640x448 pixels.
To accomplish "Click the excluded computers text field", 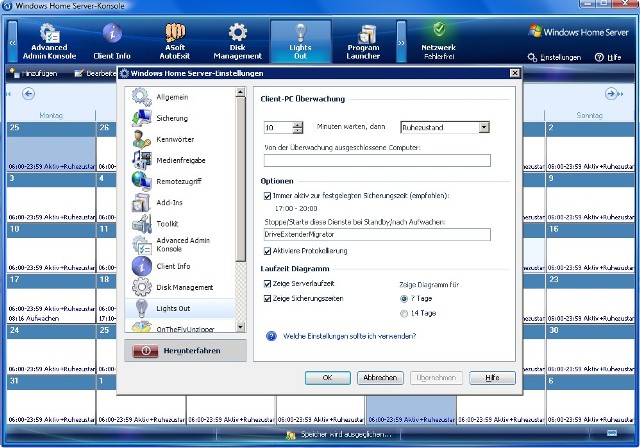I will tap(377, 160).
